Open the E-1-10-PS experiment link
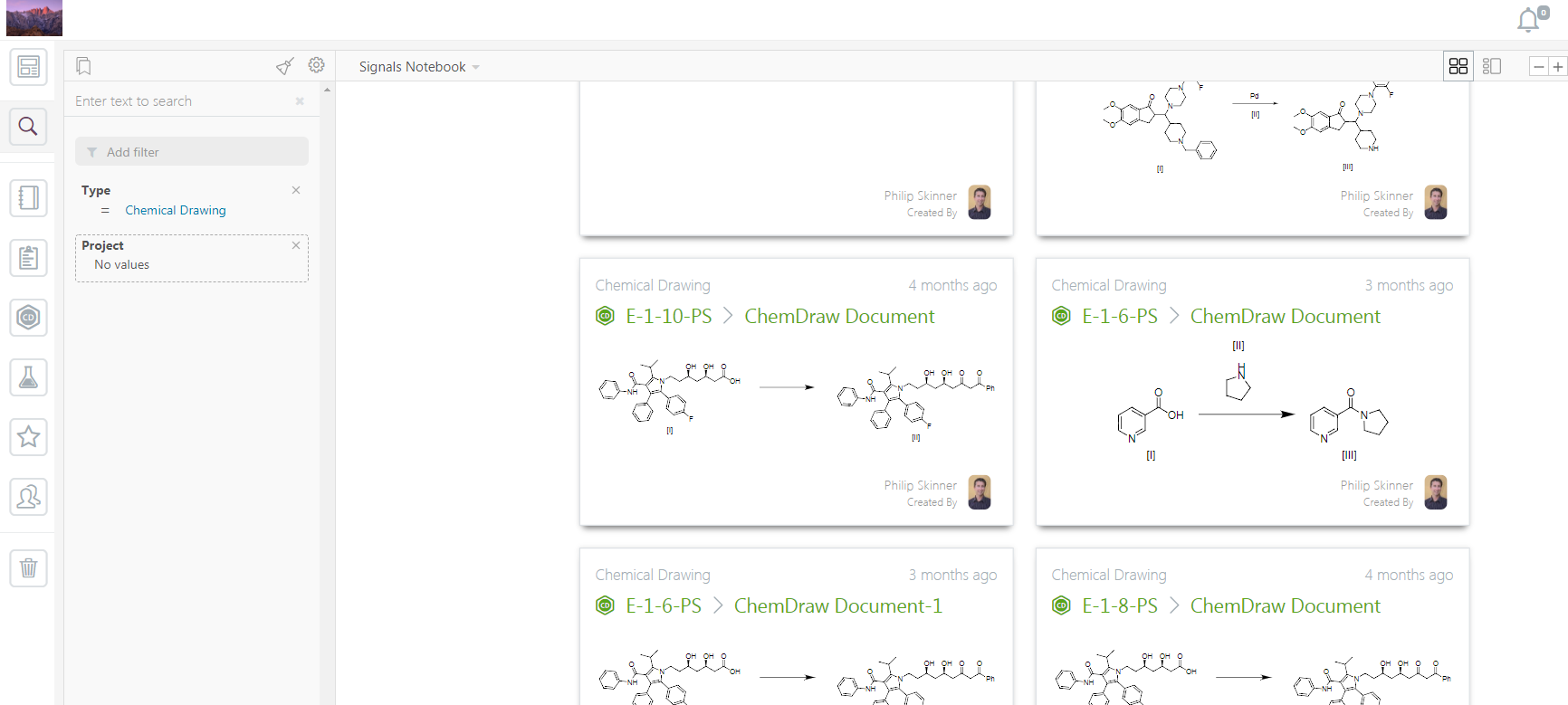The height and width of the screenshot is (705, 1568). click(668, 317)
